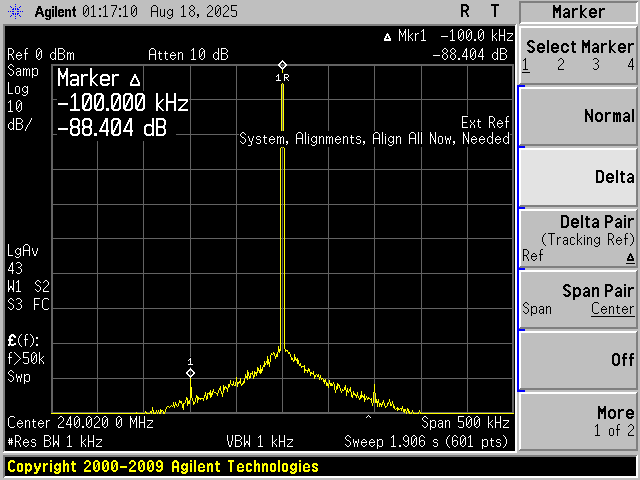Image resolution: width=640 pixels, height=480 pixels.
Task: Click the Align All Now Needed message
Action: [x=374, y=139]
